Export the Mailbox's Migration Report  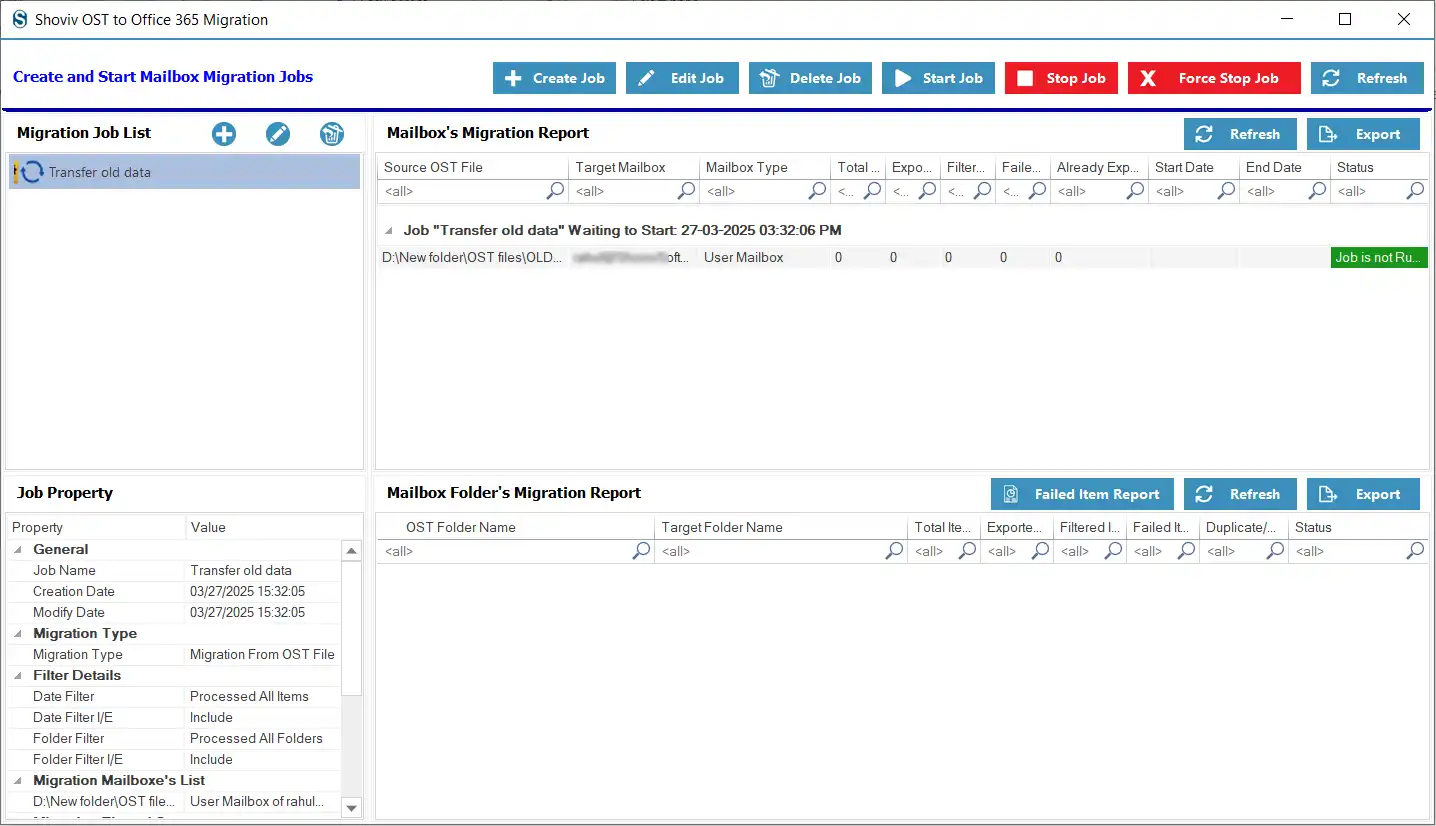(x=1363, y=134)
